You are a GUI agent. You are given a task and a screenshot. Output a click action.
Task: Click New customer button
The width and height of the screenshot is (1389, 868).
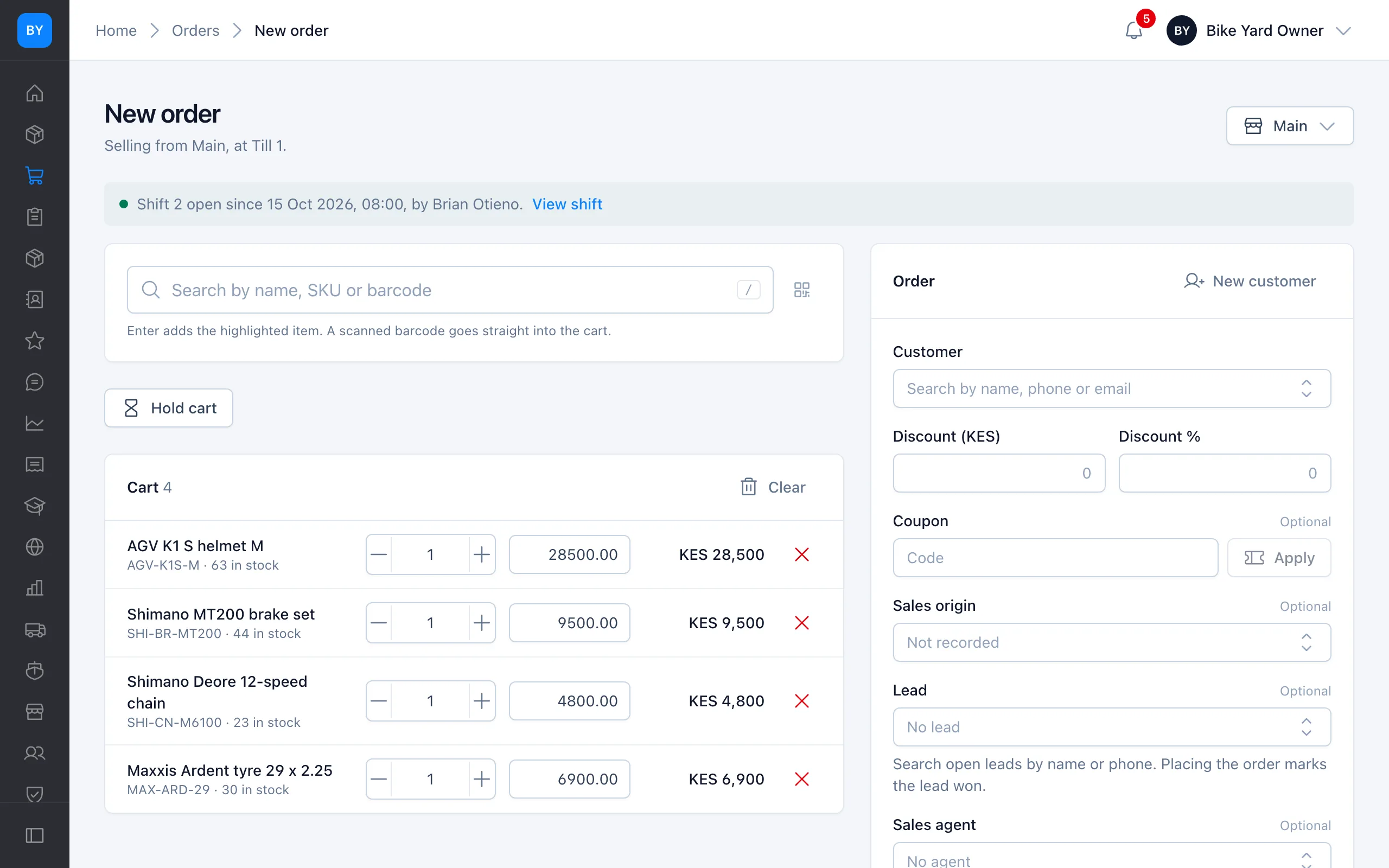1250,280
